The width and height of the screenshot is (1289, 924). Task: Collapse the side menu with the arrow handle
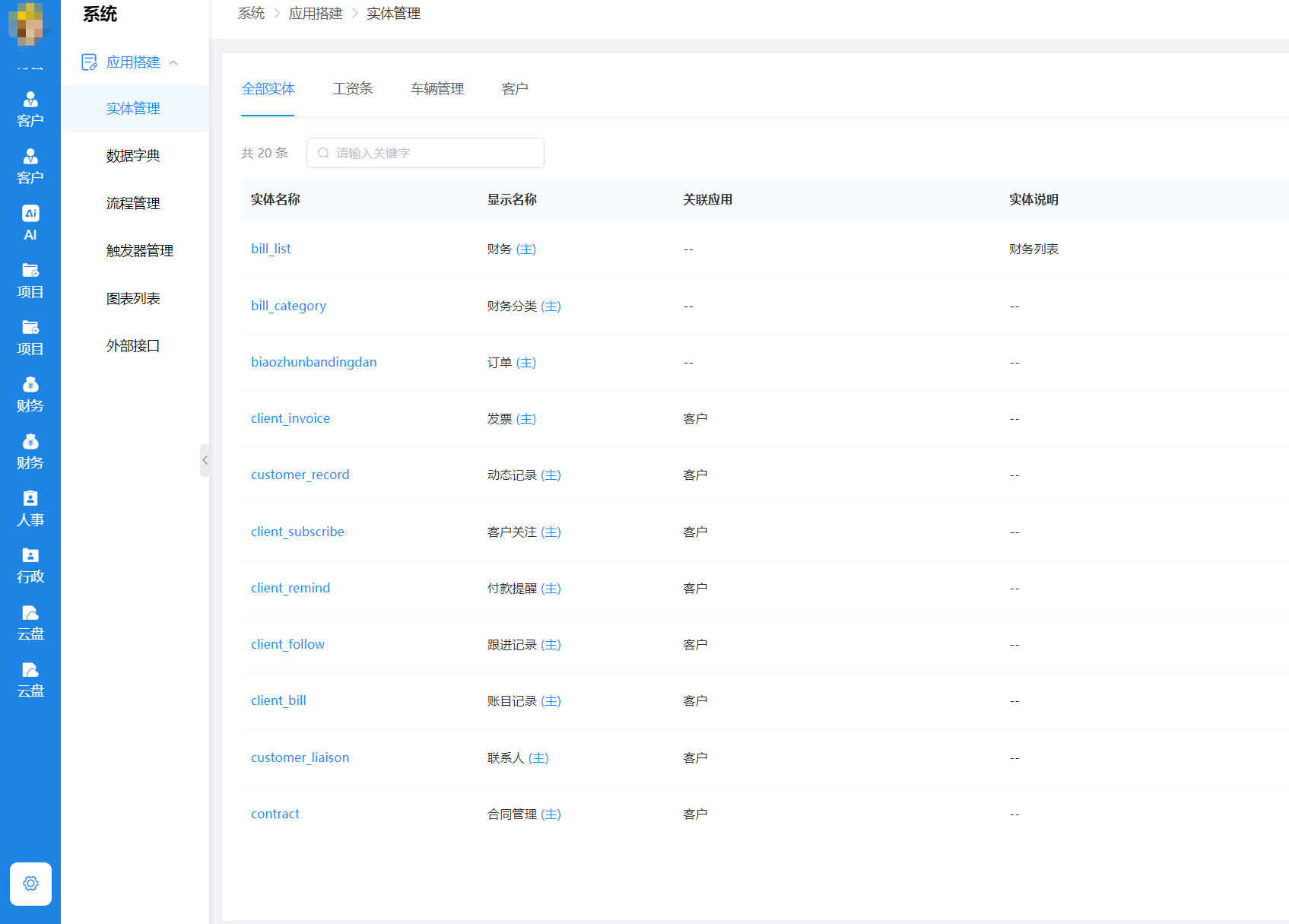(205, 460)
